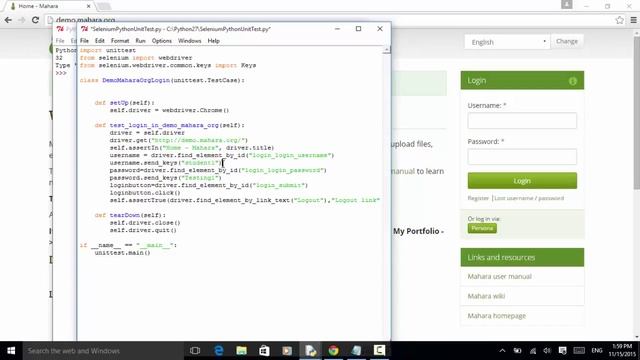This screenshot has width=640, height=360.
Task: Click the Tk icon in IDLE title bar
Action: coord(84,29)
